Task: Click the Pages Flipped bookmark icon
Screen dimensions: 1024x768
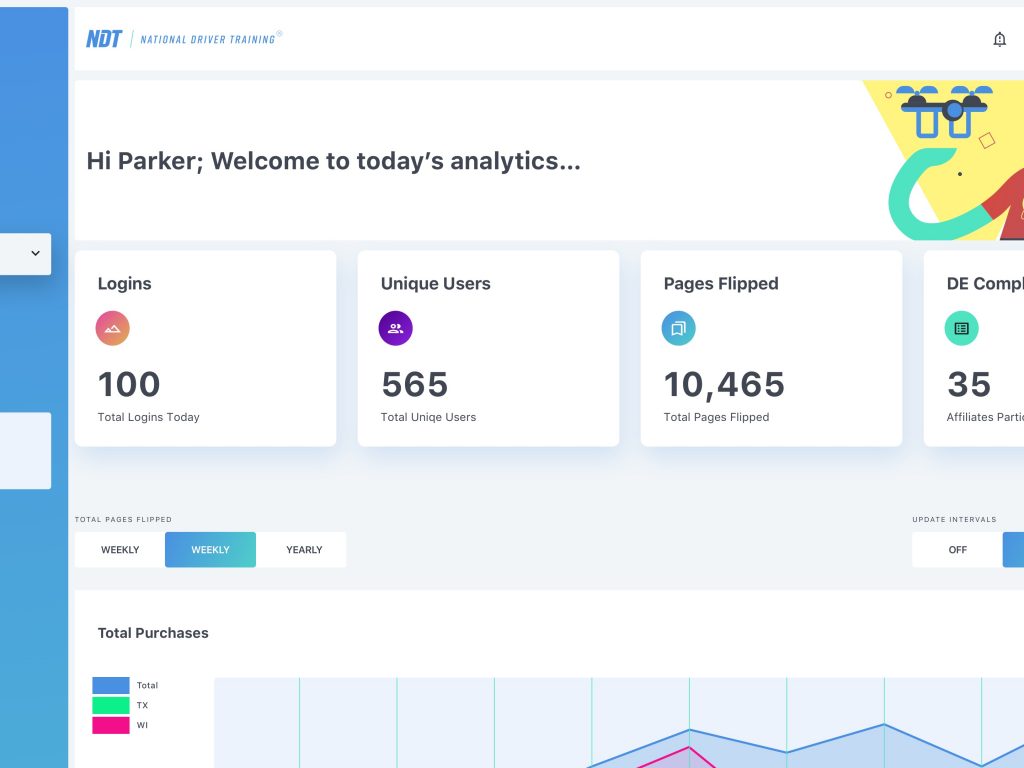Action: click(679, 328)
